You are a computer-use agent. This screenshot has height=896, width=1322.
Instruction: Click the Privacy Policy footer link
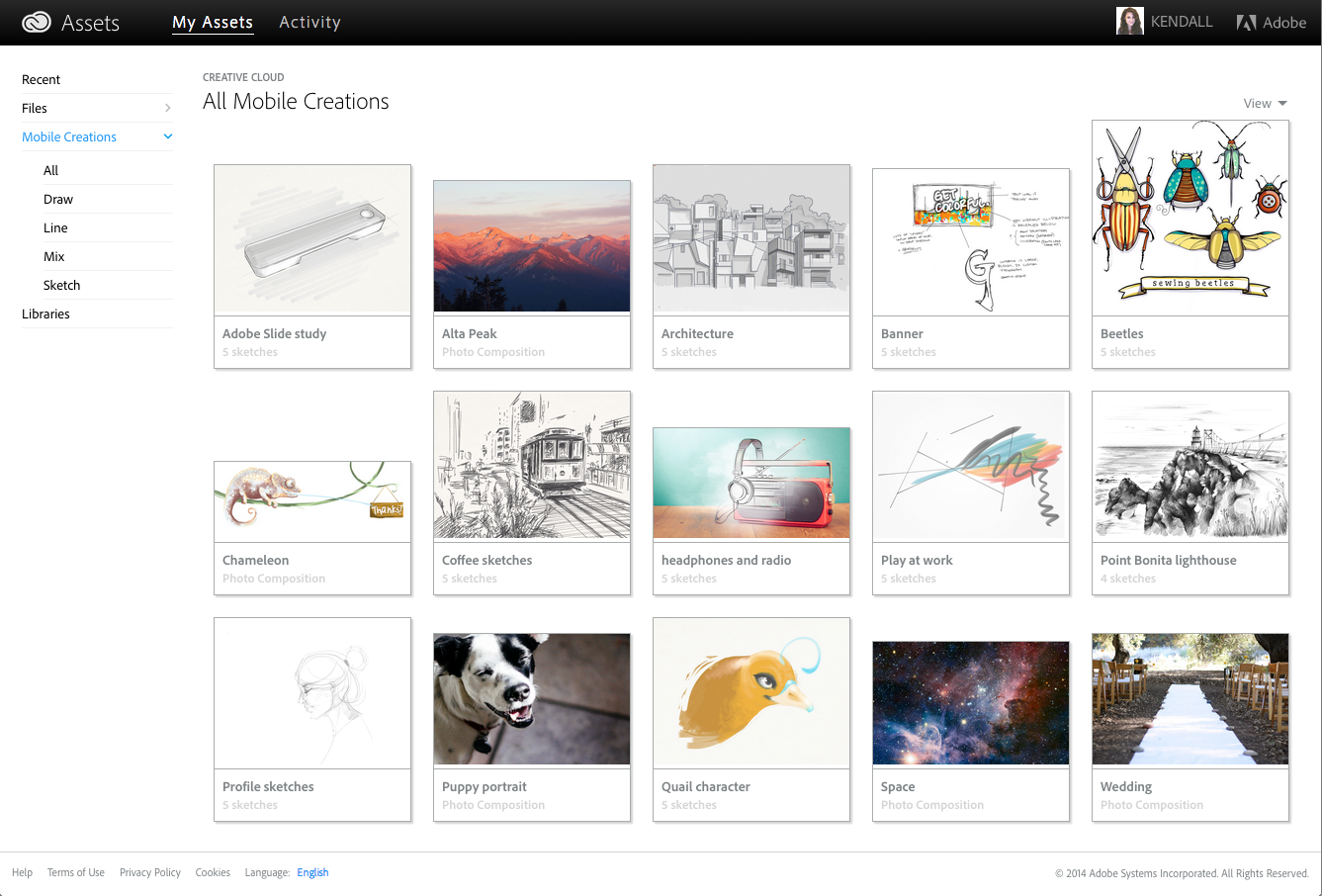pos(150,872)
